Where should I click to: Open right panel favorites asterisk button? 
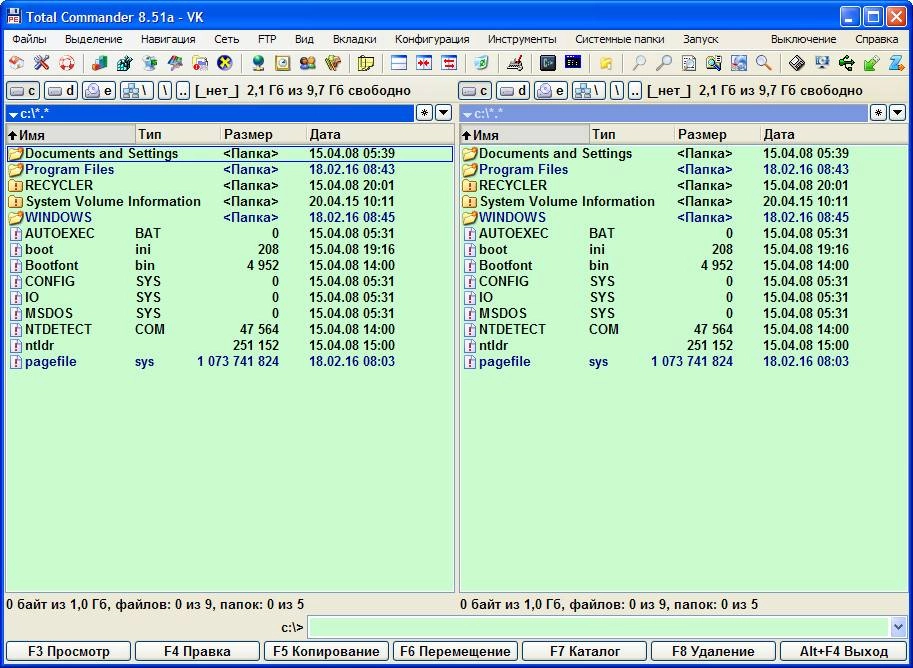coord(879,113)
